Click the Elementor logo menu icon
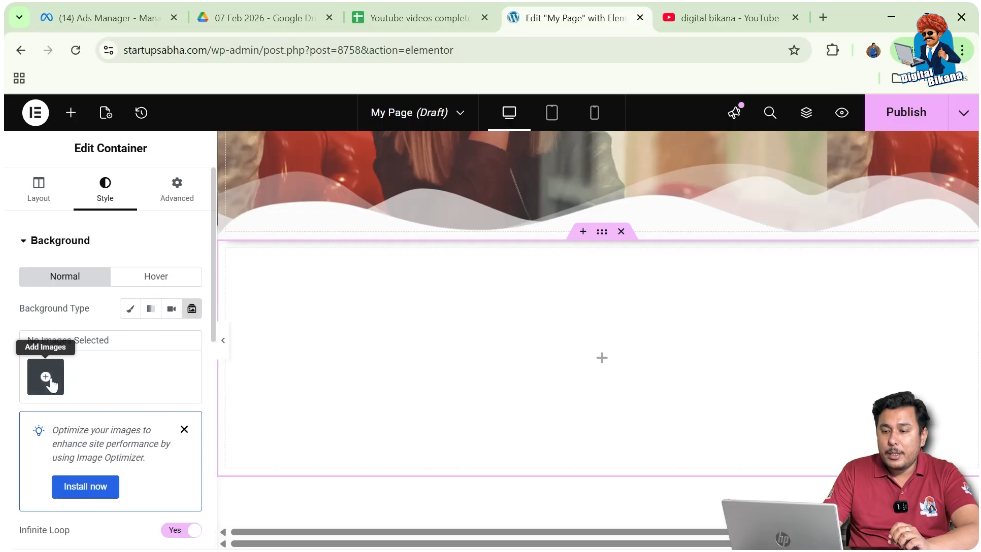This screenshot has width=981, height=552. tap(35, 113)
